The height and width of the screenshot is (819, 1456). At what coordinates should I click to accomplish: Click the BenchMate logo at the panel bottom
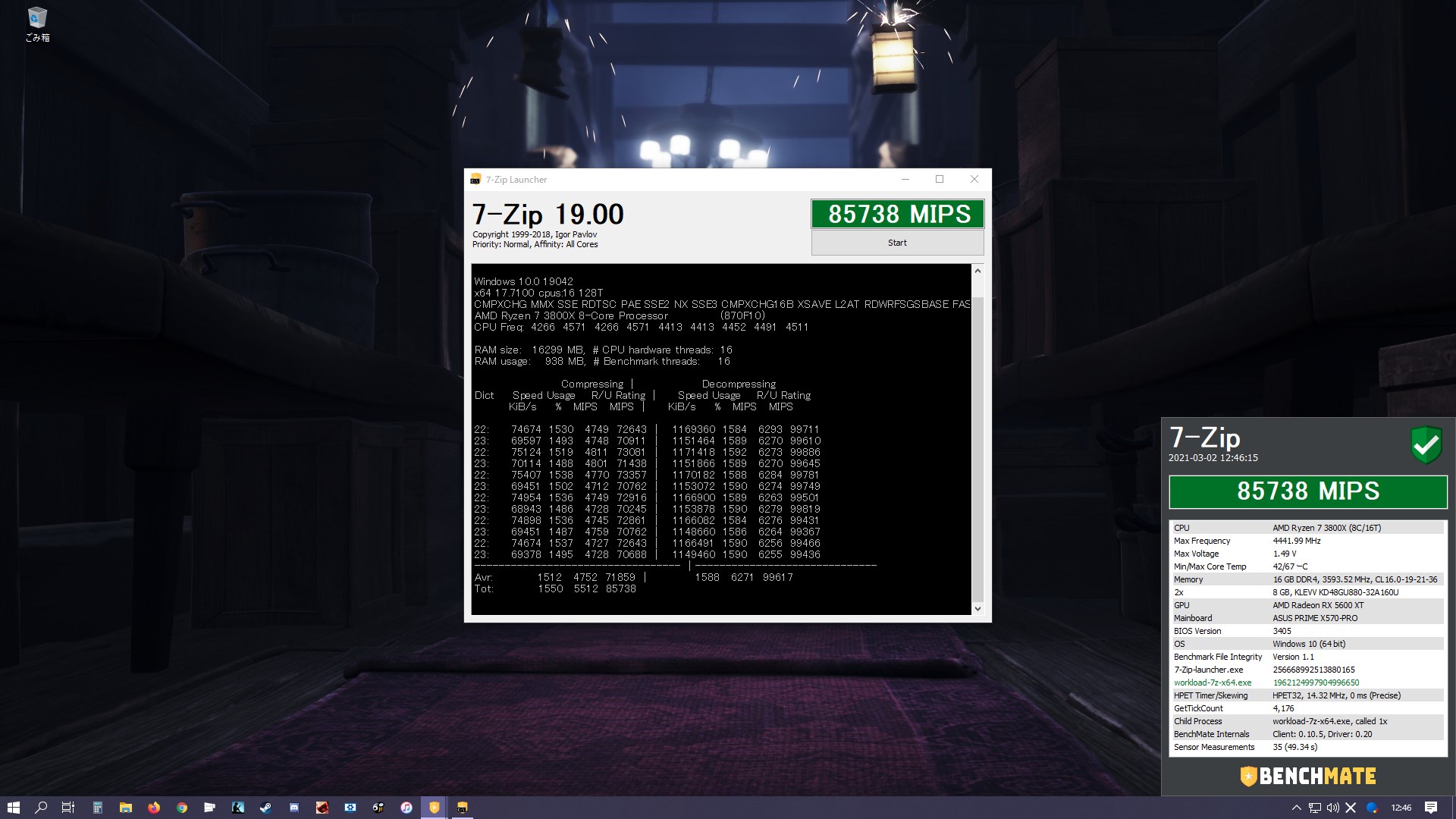click(x=1308, y=776)
